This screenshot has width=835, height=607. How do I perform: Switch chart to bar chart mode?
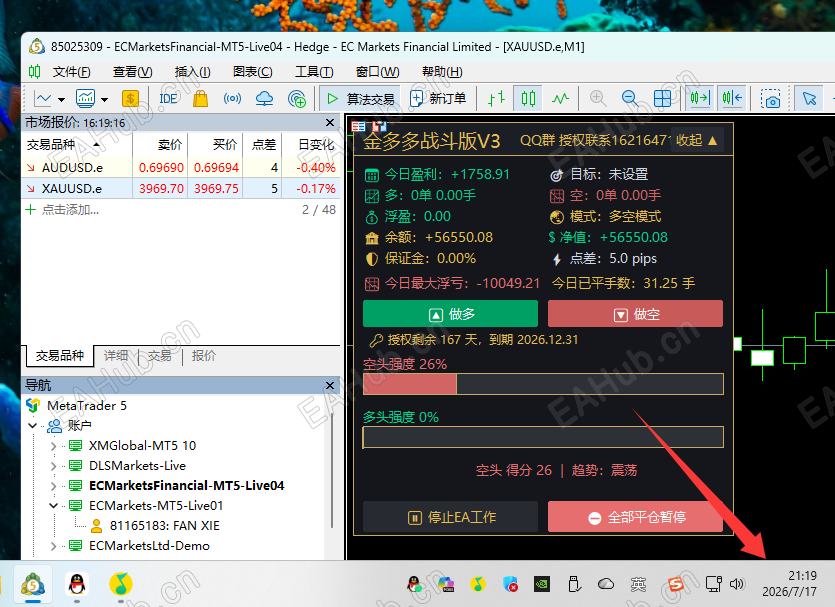point(496,99)
